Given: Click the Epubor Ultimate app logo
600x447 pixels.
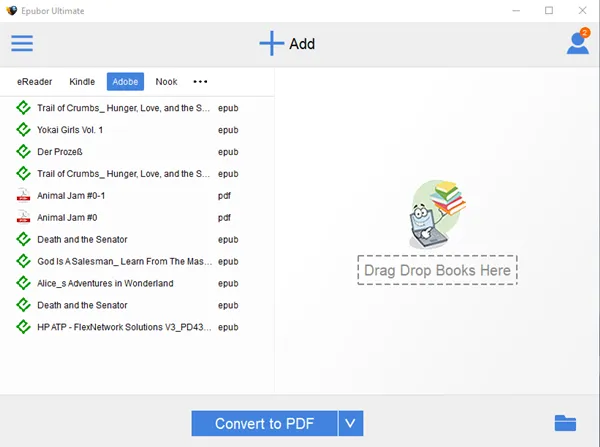Looking at the screenshot, I should (12, 11).
